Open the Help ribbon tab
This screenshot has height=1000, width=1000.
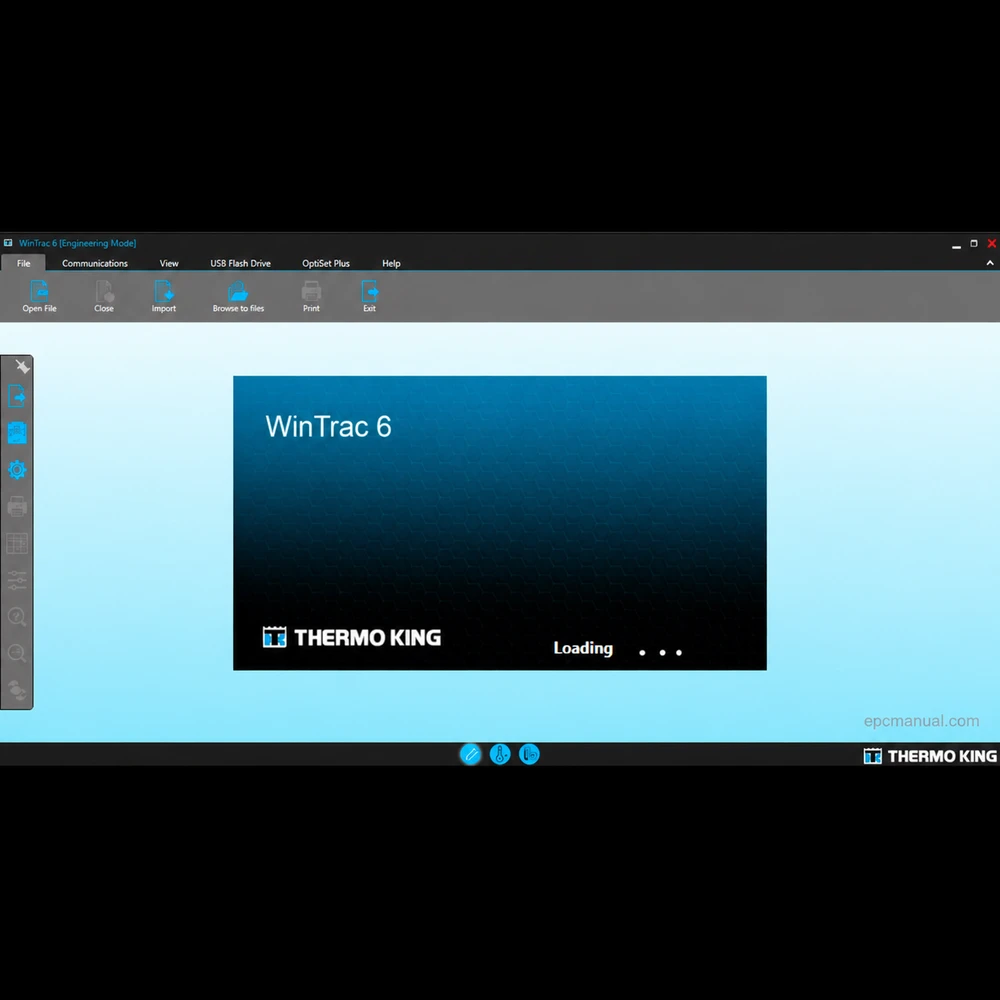[x=391, y=263]
